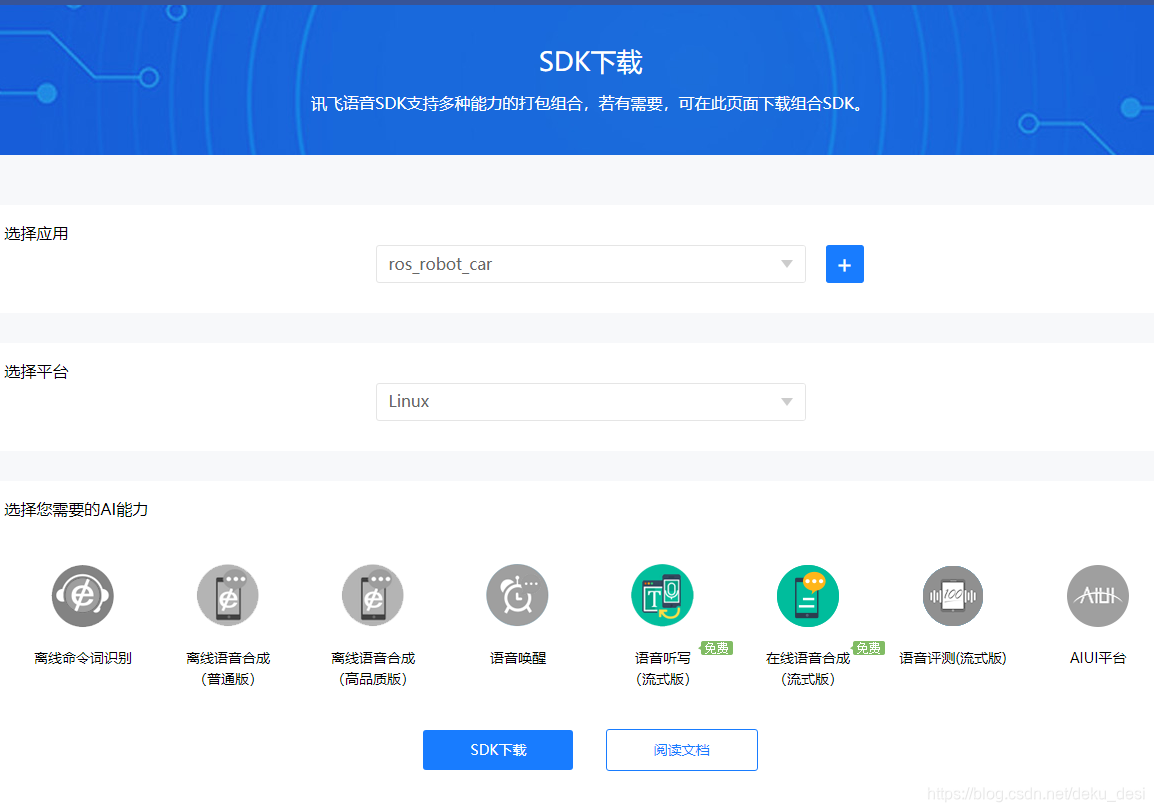1154x812 pixels.
Task: Click the 离线命令词识别 label
Action: coord(82,658)
